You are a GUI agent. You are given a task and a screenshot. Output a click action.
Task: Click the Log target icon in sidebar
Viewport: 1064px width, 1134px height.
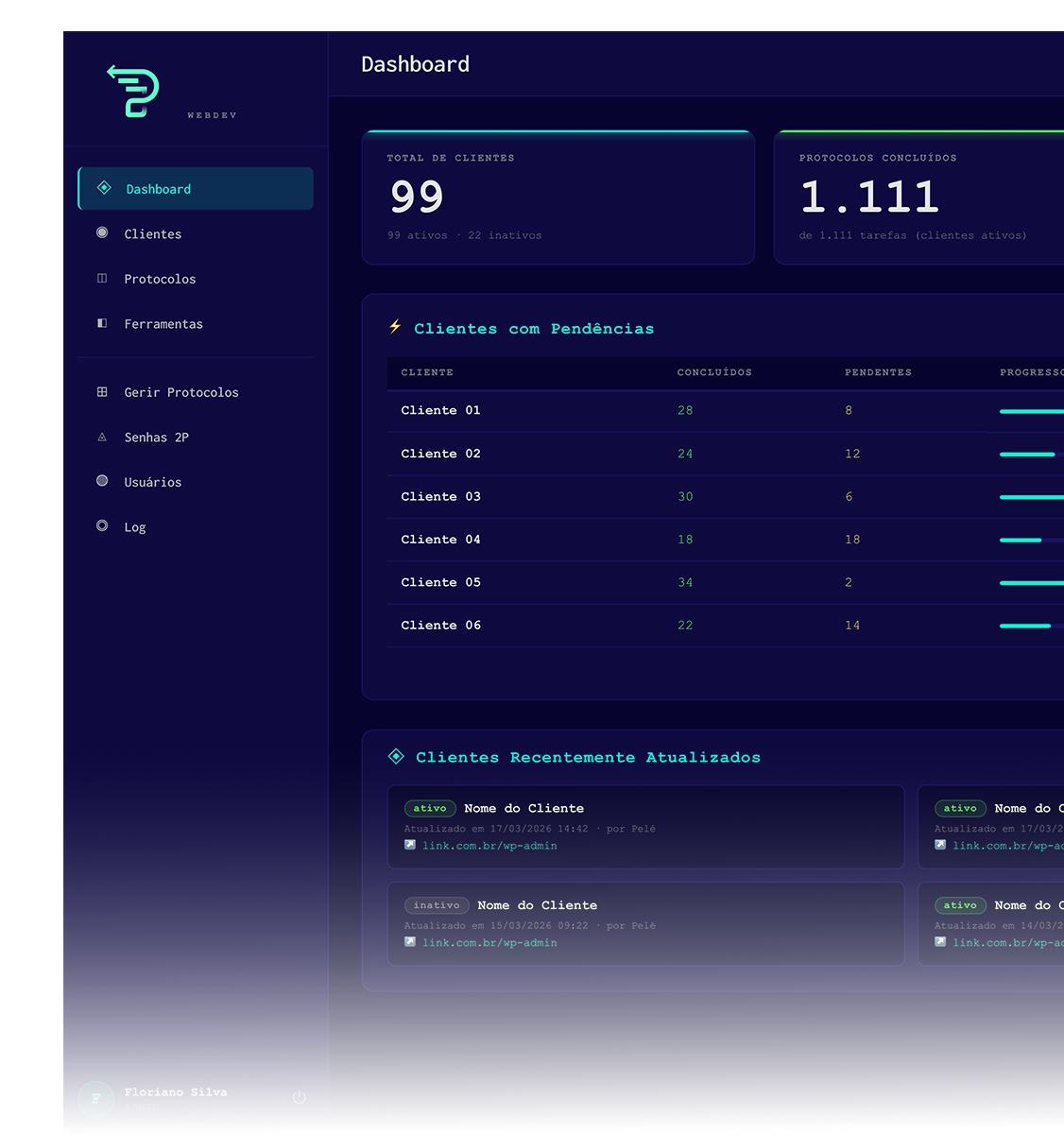(102, 525)
